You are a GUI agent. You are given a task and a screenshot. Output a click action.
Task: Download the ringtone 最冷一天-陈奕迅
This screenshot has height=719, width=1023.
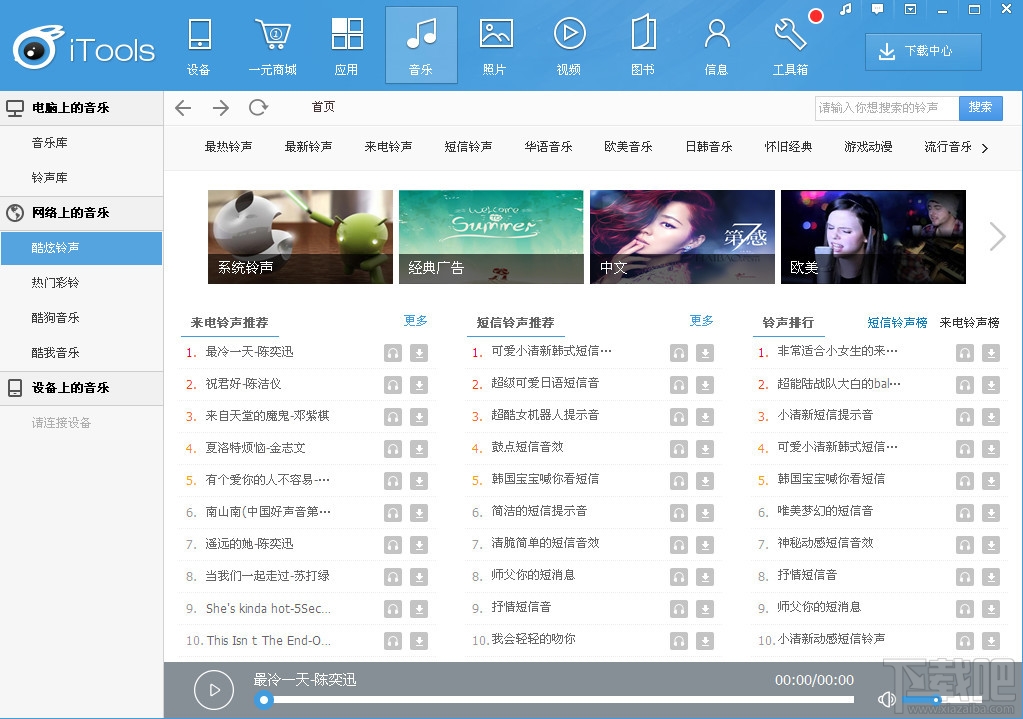point(419,352)
